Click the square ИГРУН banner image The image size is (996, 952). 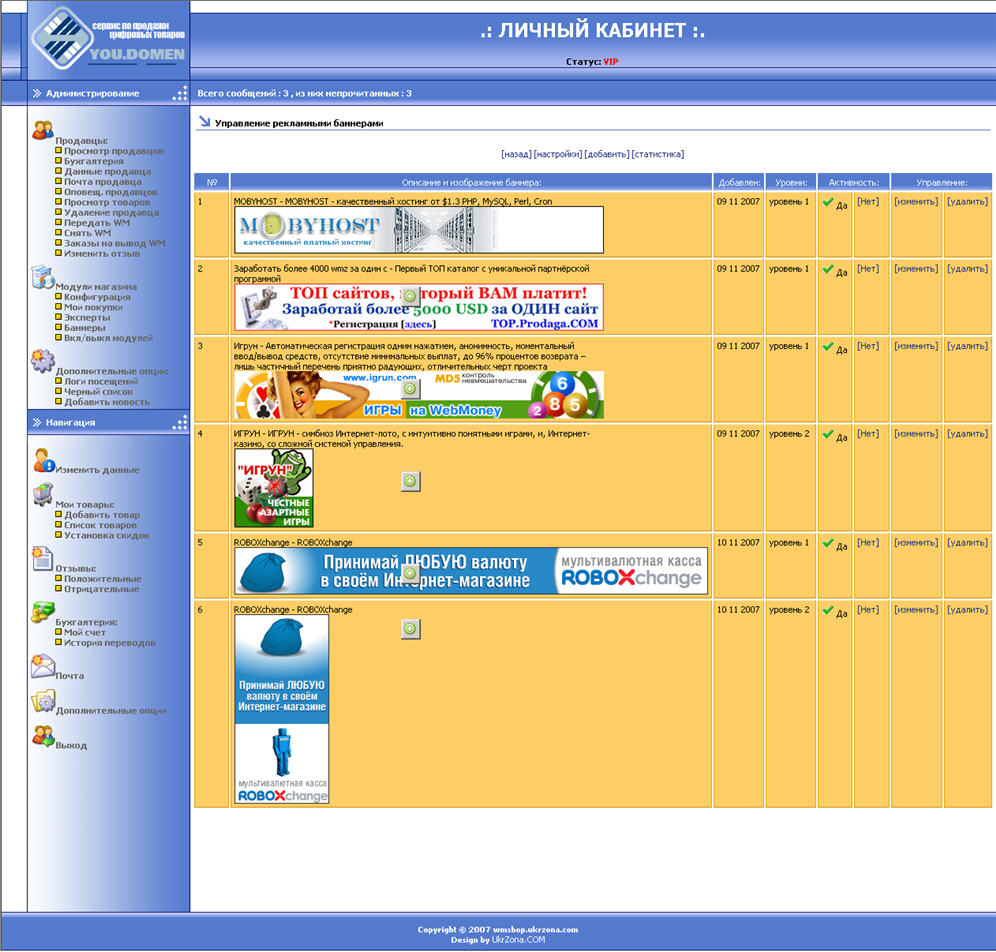[274, 488]
